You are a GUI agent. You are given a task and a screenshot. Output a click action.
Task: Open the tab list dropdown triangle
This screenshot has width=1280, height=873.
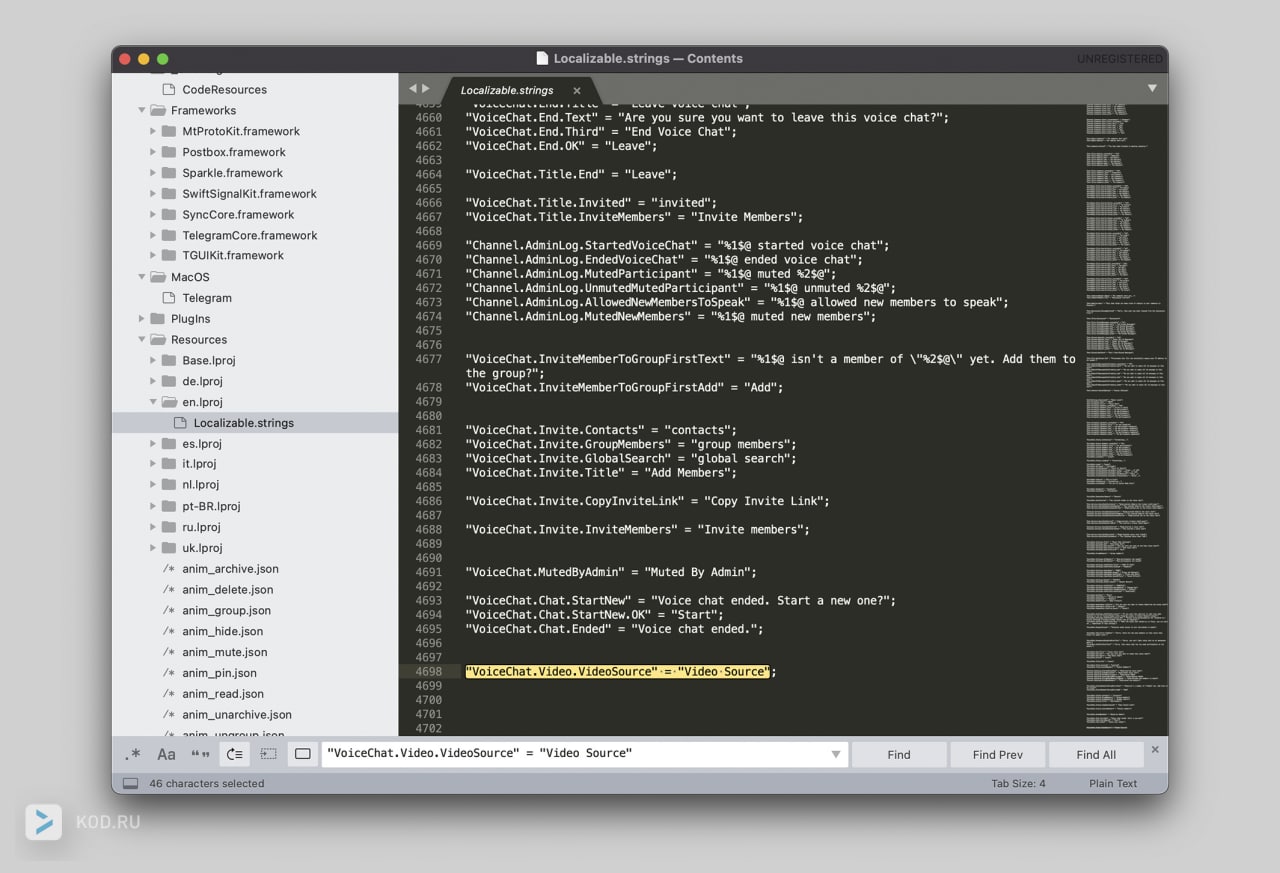(x=1152, y=88)
